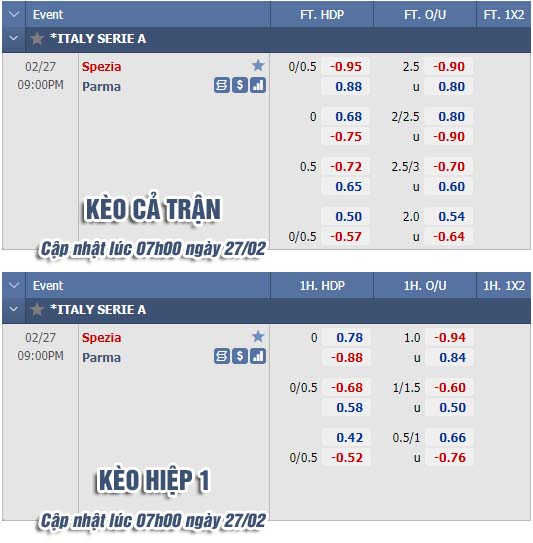
Task: Click Spezia team name in full-time panel
Action: pyautogui.click(x=101, y=66)
